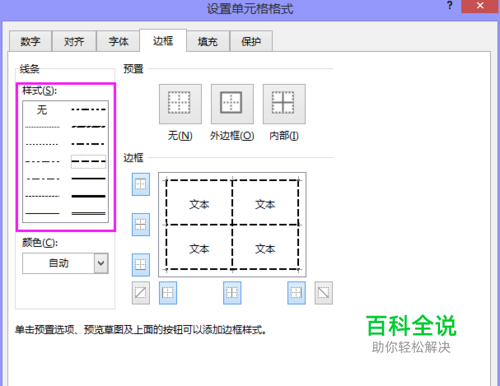This screenshot has width=500, height=386.
Task: Choose the medium dashed line style
Action: [89, 162]
